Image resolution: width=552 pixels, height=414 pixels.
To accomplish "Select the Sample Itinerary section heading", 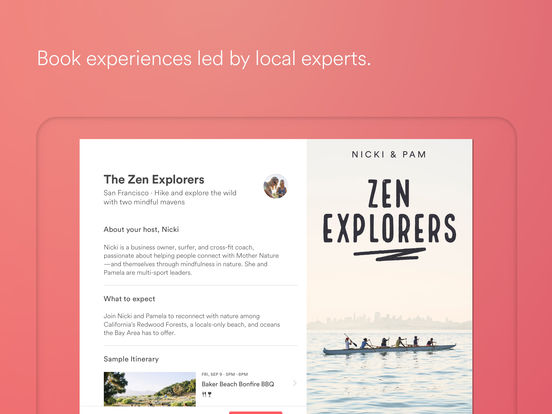I will click(x=131, y=359).
